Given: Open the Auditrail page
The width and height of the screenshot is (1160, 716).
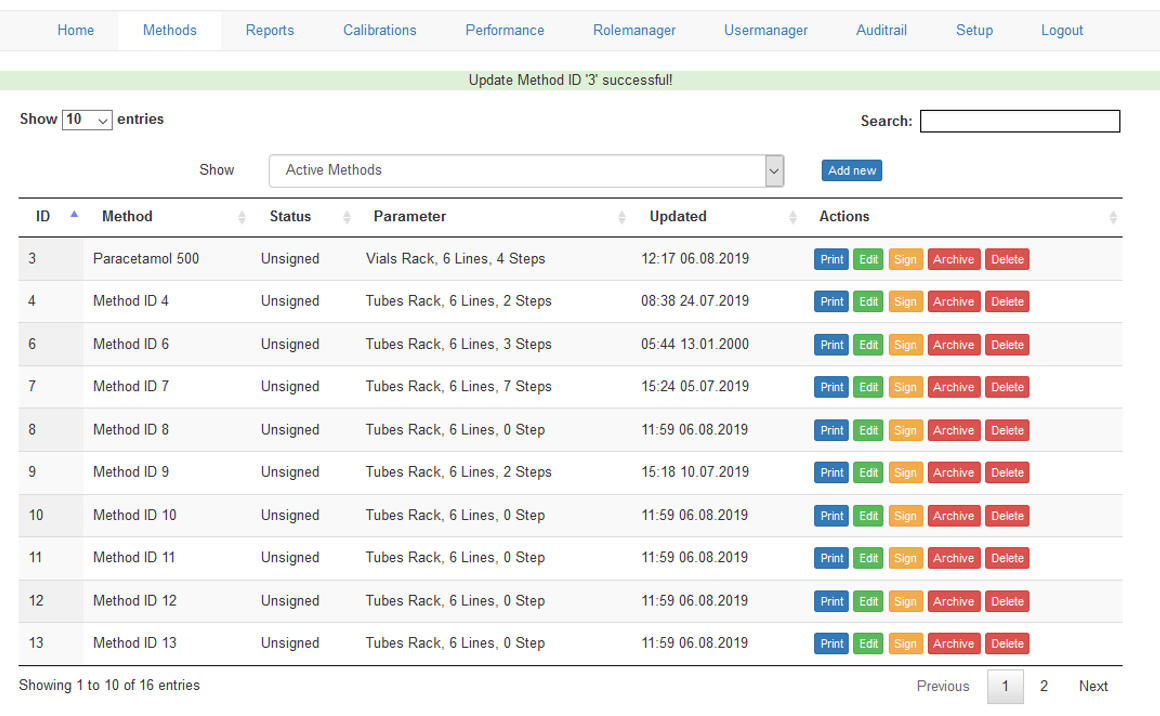Looking at the screenshot, I should coord(881,30).
